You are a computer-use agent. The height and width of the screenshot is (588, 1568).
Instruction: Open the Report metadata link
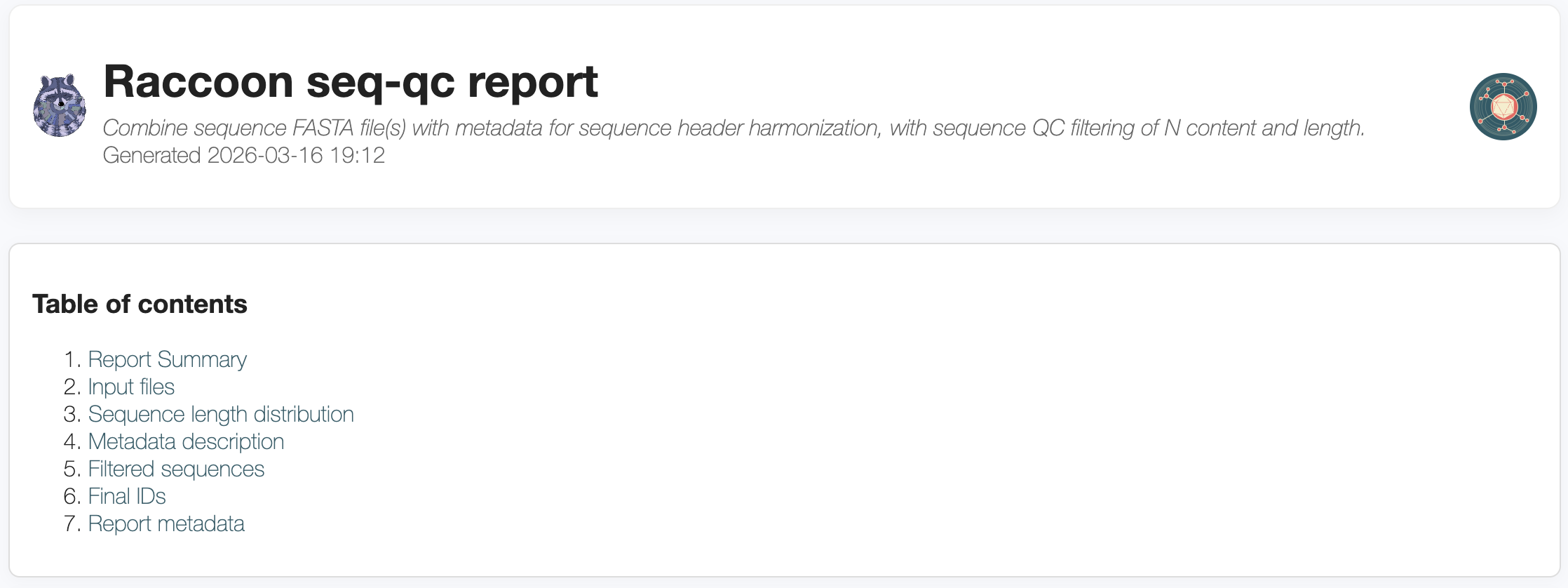[x=166, y=523]
